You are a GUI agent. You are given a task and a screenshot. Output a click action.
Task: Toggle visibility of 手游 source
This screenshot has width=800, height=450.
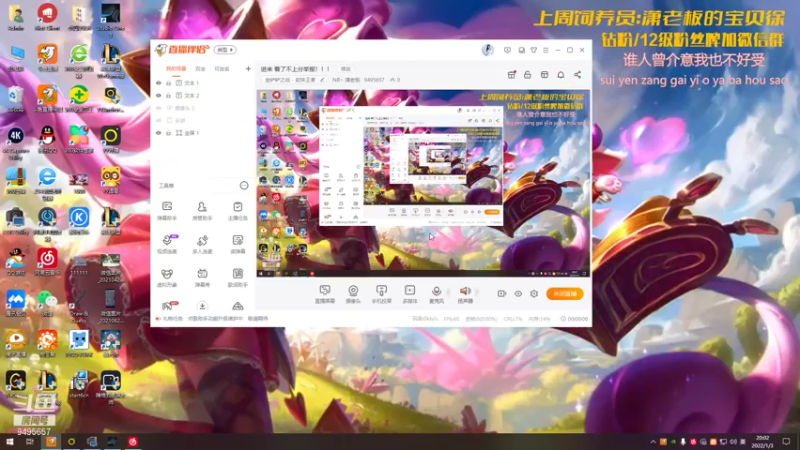(159, 120)
